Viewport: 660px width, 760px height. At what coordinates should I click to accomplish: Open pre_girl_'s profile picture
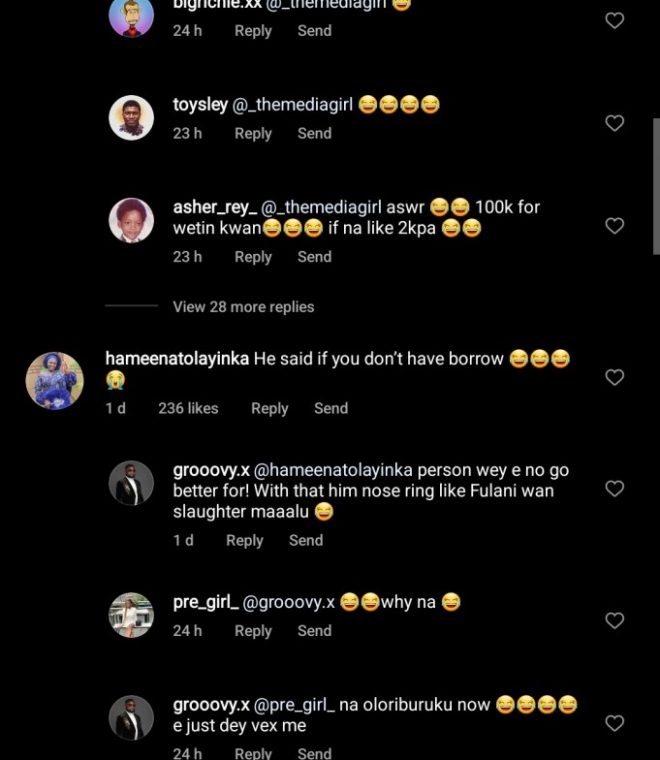tap(131, 615)
